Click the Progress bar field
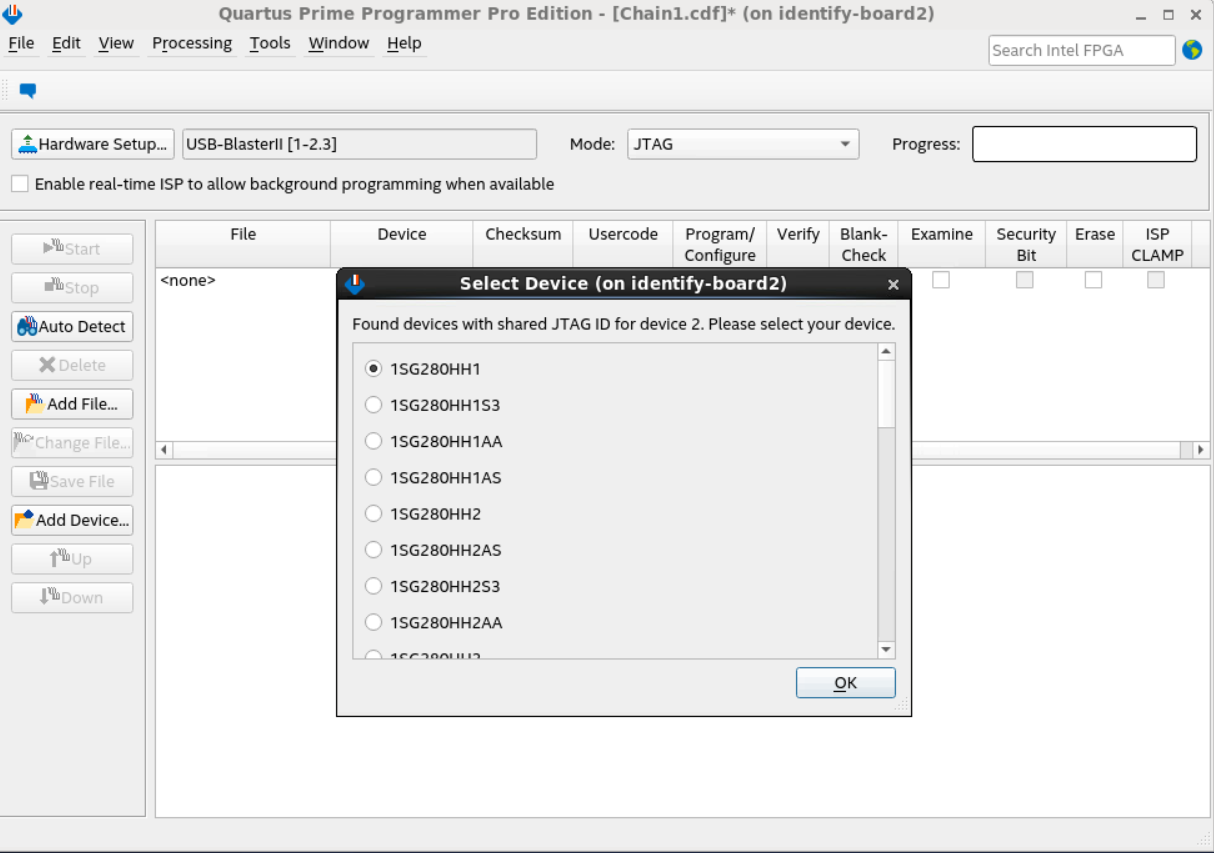 click(x=1083, y=143)
